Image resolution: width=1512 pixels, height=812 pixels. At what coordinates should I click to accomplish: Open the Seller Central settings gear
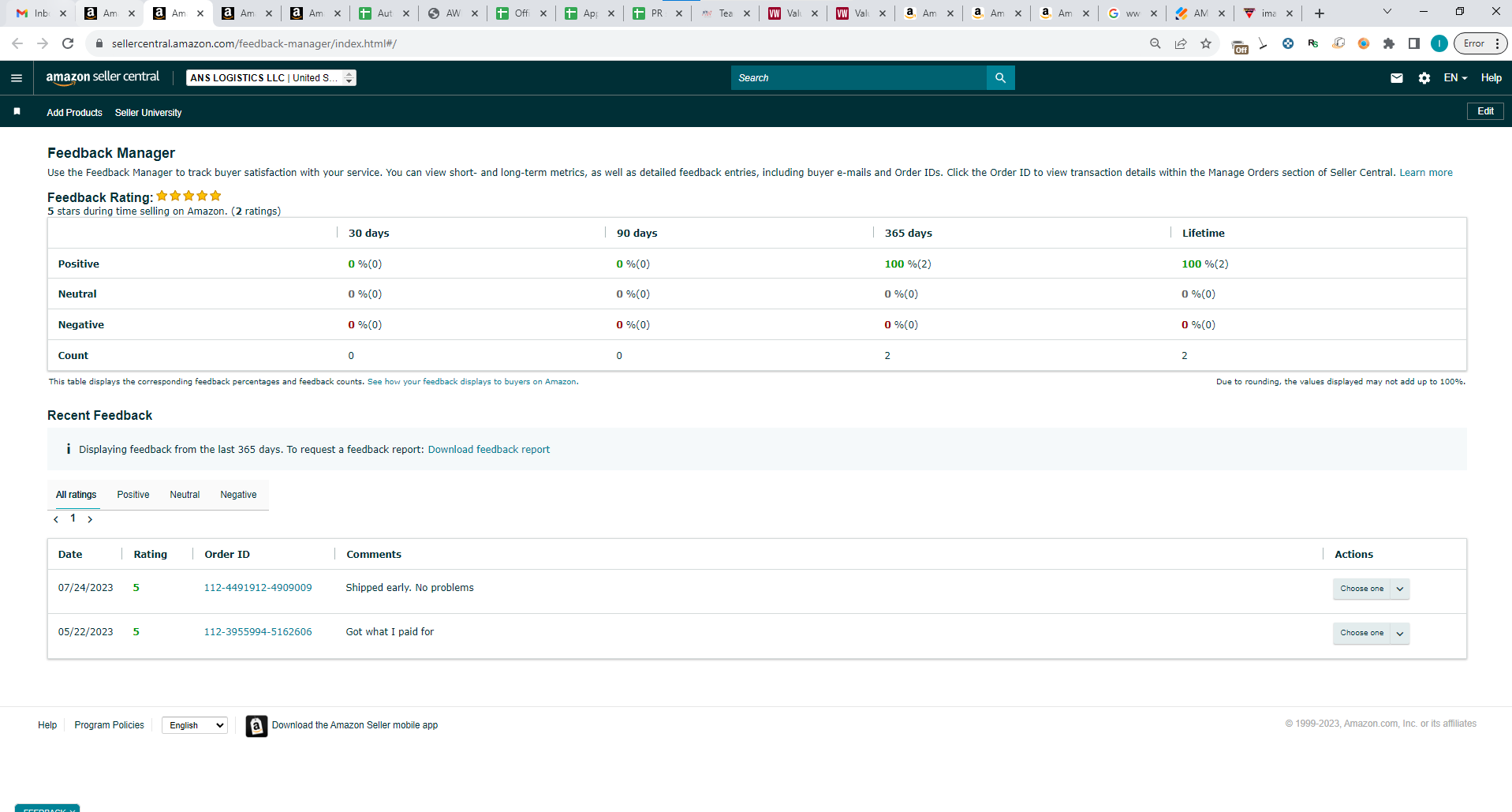(x=1424, y=78)
